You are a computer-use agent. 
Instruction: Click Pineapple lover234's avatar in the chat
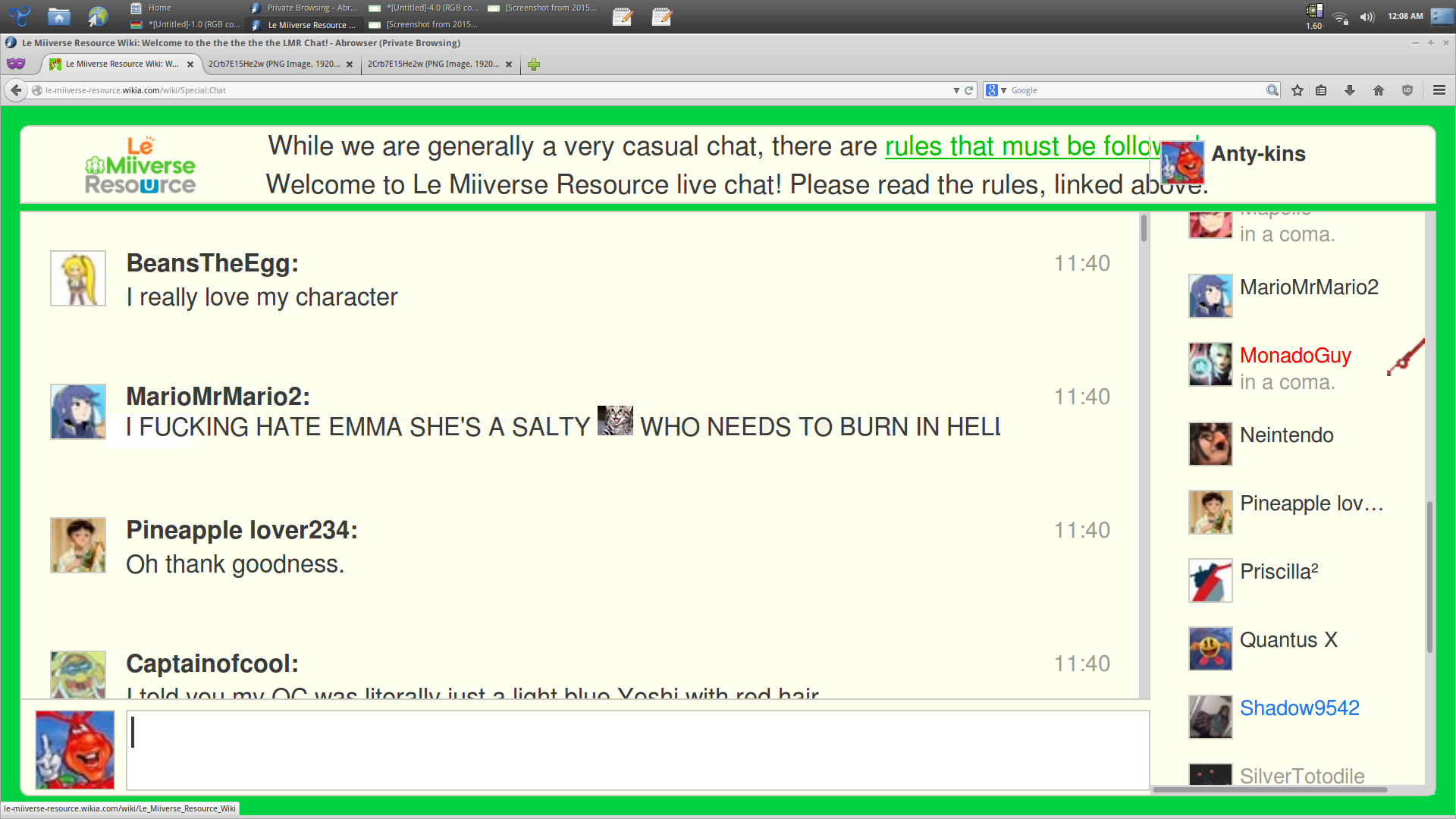click(78, 545)
